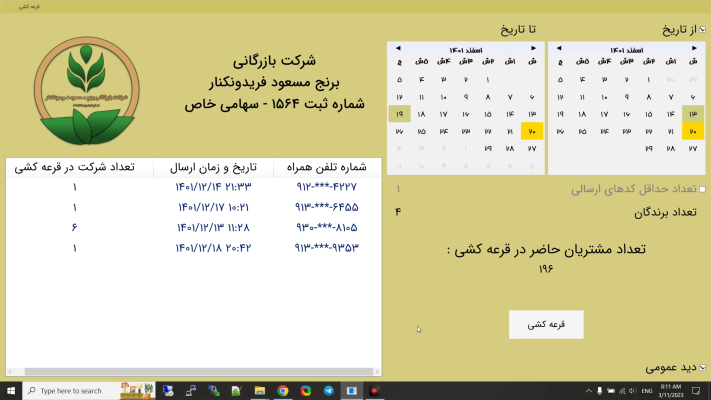711x400 pixels.
Task: Click the results table horizontal scrollbar thumb
Action: pyautogui.click(x=199, y=371)
